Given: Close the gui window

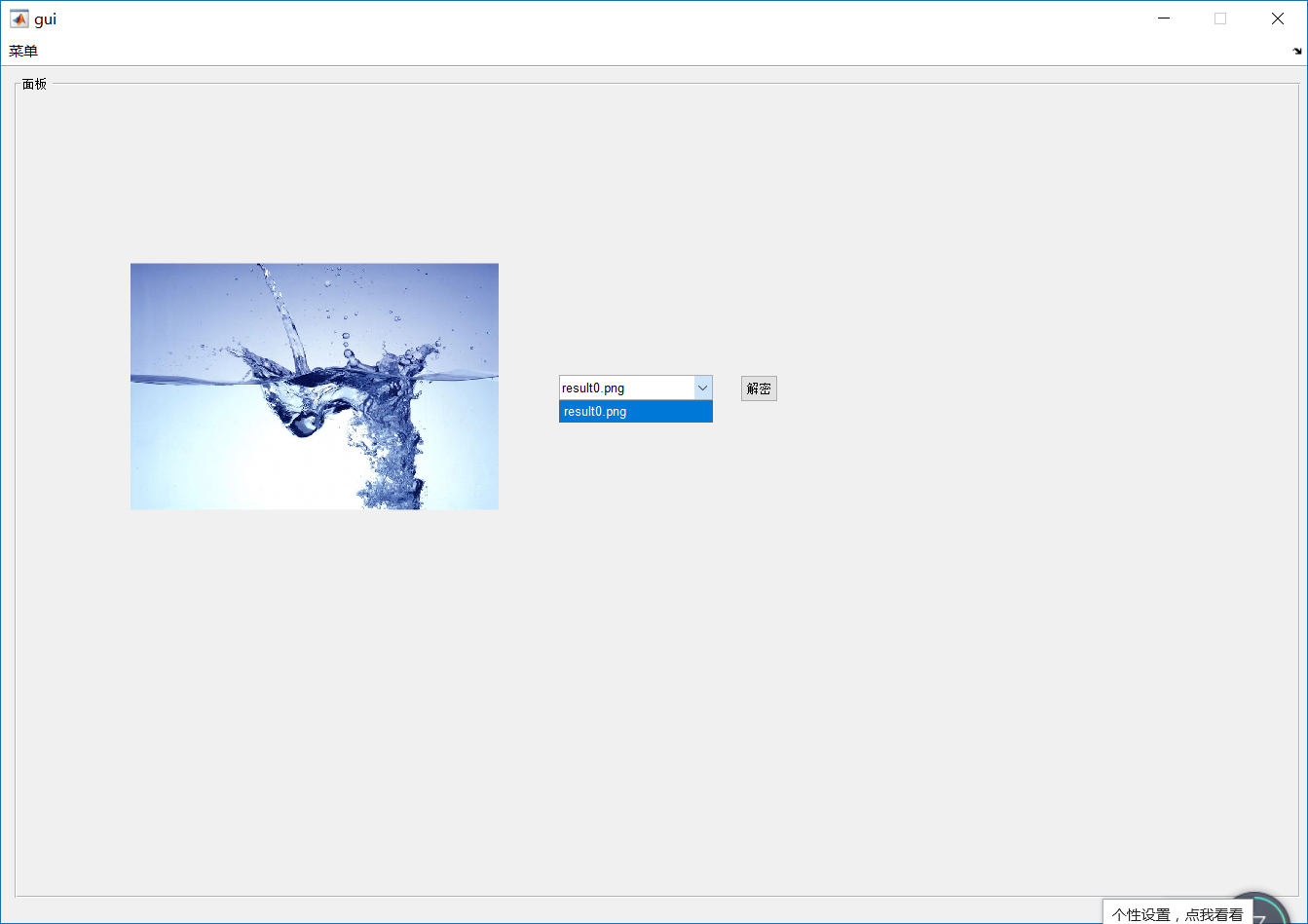Looking at the screenshot, I should click(x=1277, y=18).
